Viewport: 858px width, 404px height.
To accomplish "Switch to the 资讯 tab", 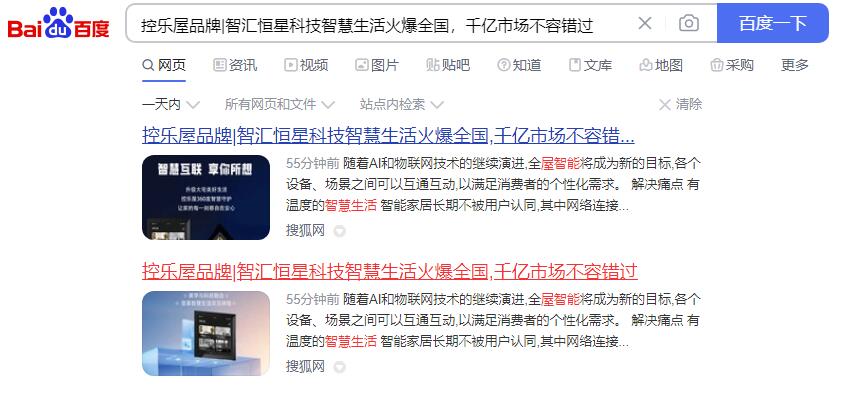I will 235,65.
